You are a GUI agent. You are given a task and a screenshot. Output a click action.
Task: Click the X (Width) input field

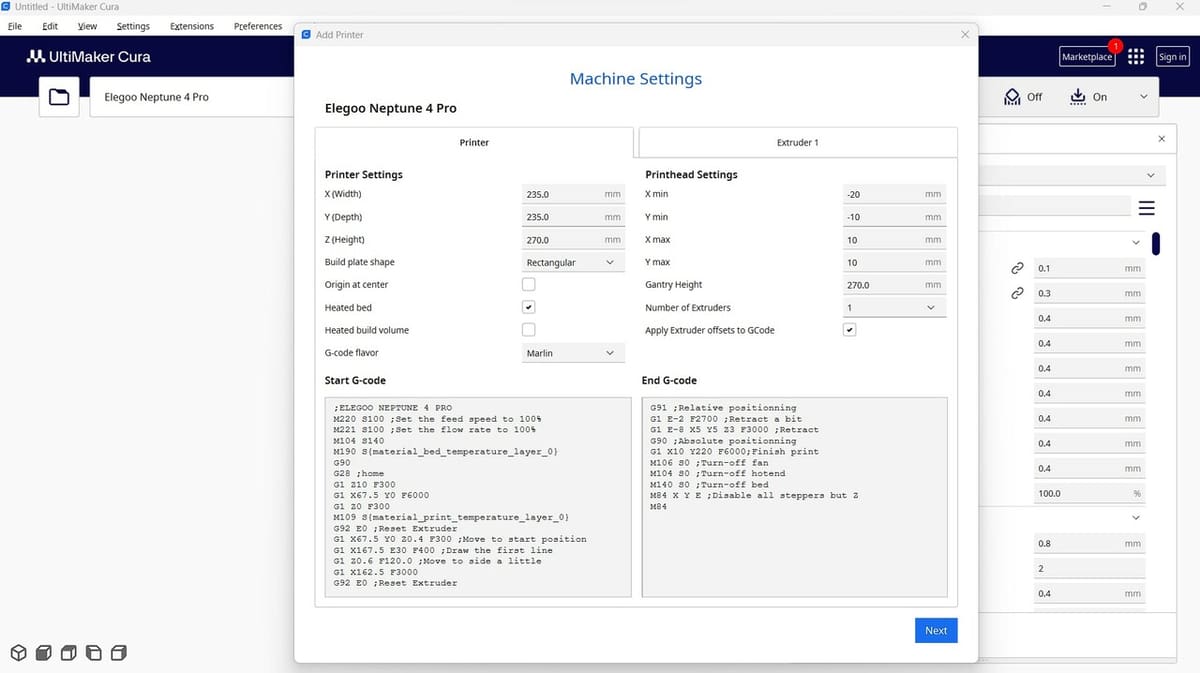tap(573, 194)
